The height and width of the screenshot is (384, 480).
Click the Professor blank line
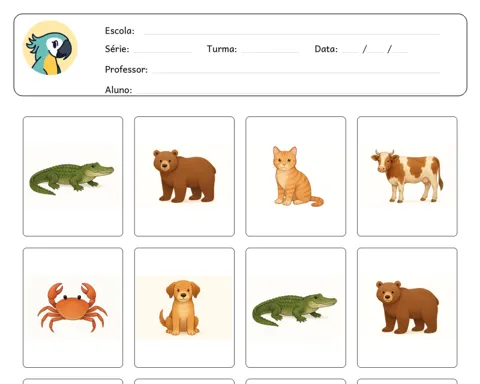[x=296, y=72]
